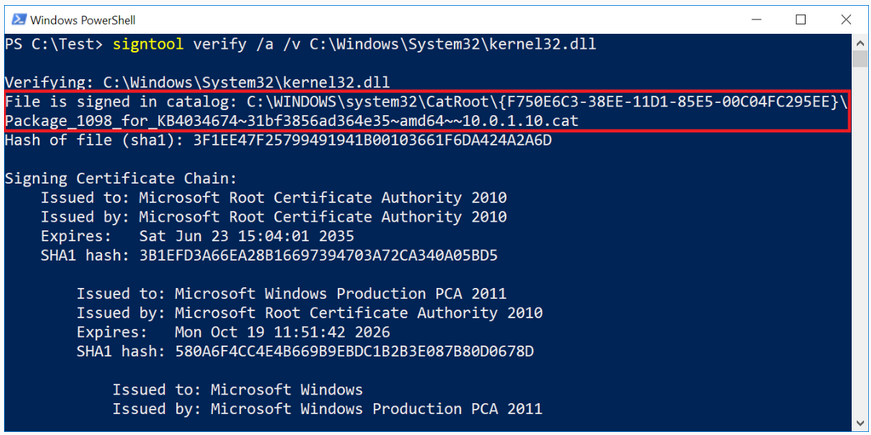871x435 pixels.
Task: Click the vertical scrollbar track
Action: click(861, 250)
